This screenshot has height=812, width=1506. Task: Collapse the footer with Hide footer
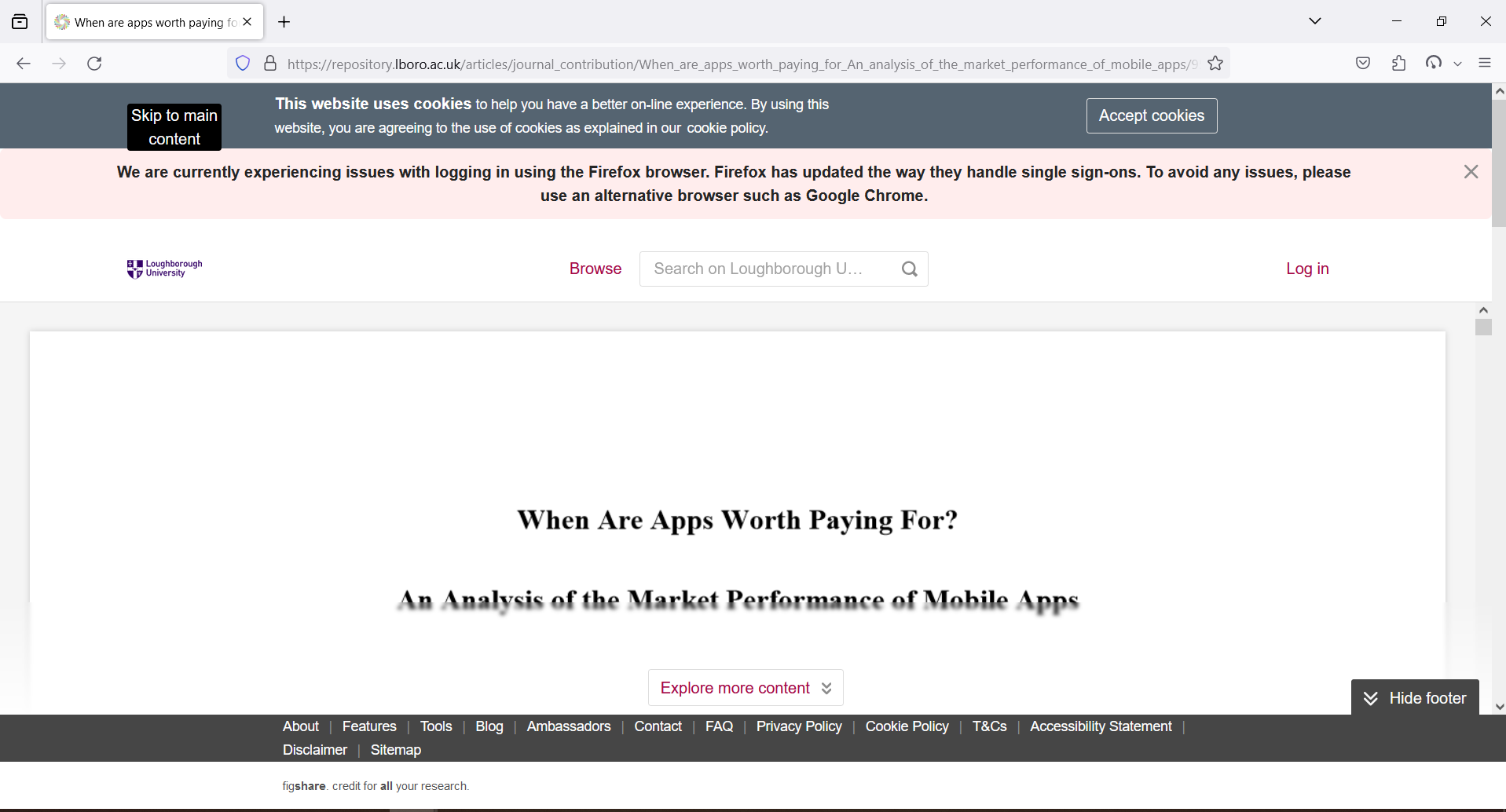[x=1414, y=697]
